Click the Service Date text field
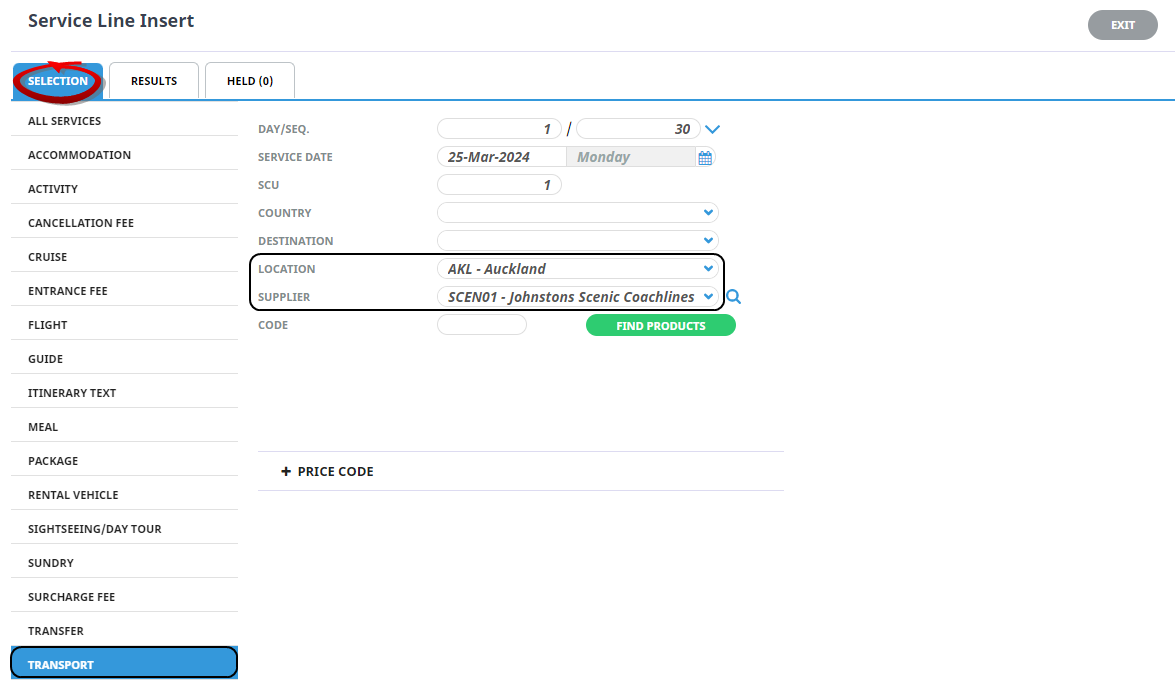Viewport: 1175px width, 686px height. [x=501, y=157]
